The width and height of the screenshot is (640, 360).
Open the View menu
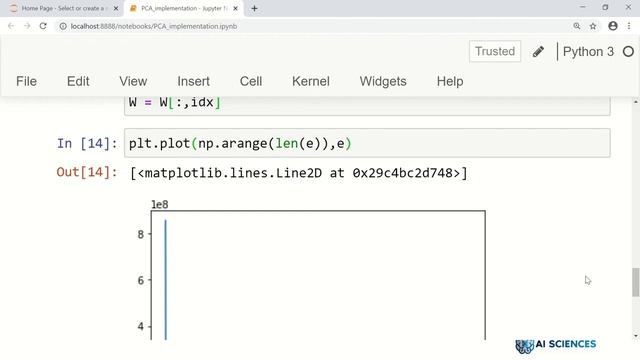133,81
